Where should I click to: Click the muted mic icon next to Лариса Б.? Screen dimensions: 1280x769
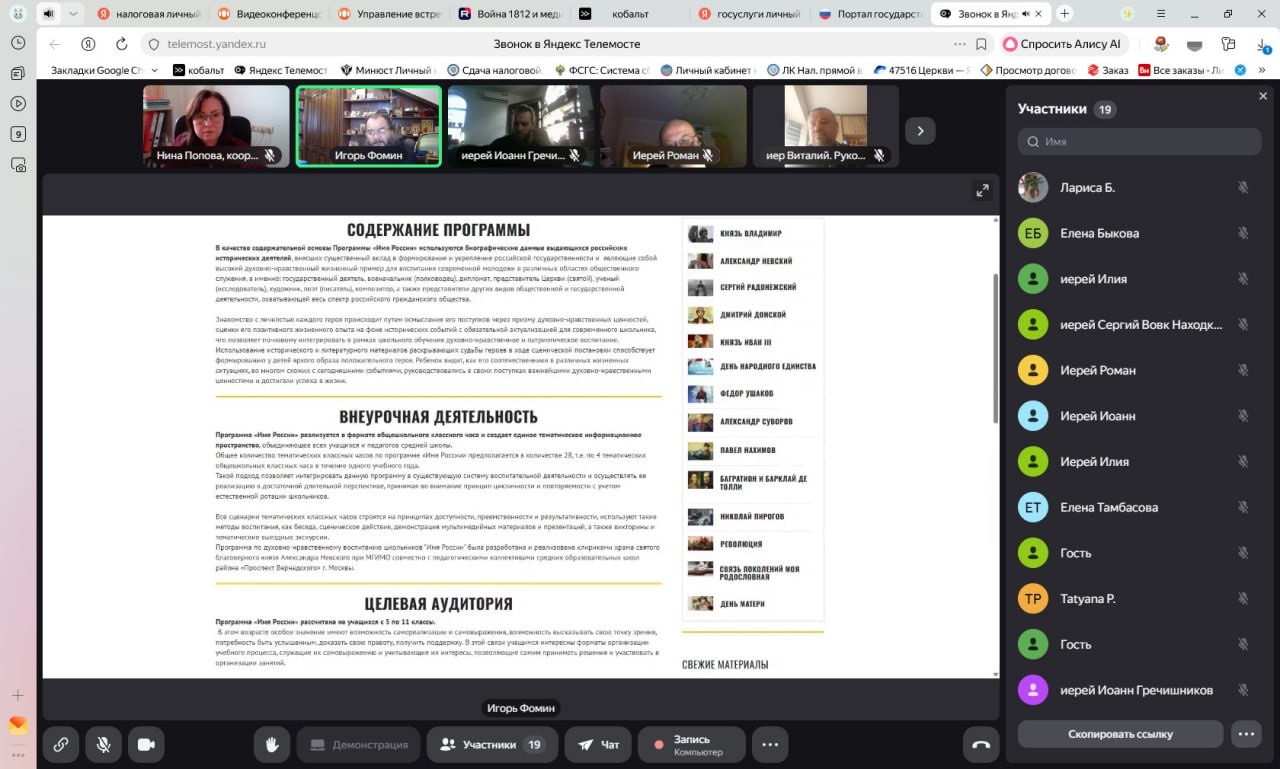point(1243,188)
